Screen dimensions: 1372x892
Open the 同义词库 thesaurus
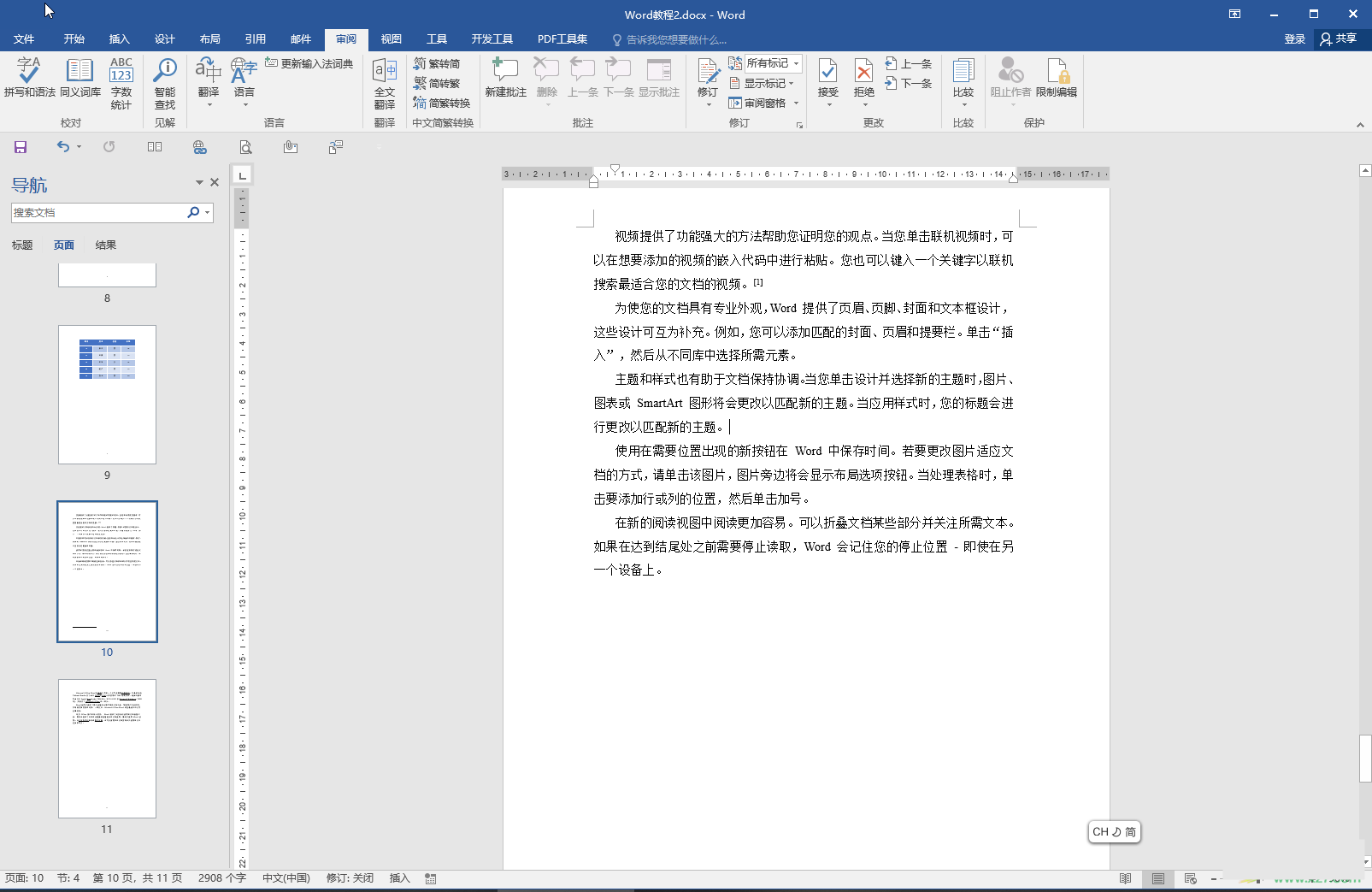80,78
